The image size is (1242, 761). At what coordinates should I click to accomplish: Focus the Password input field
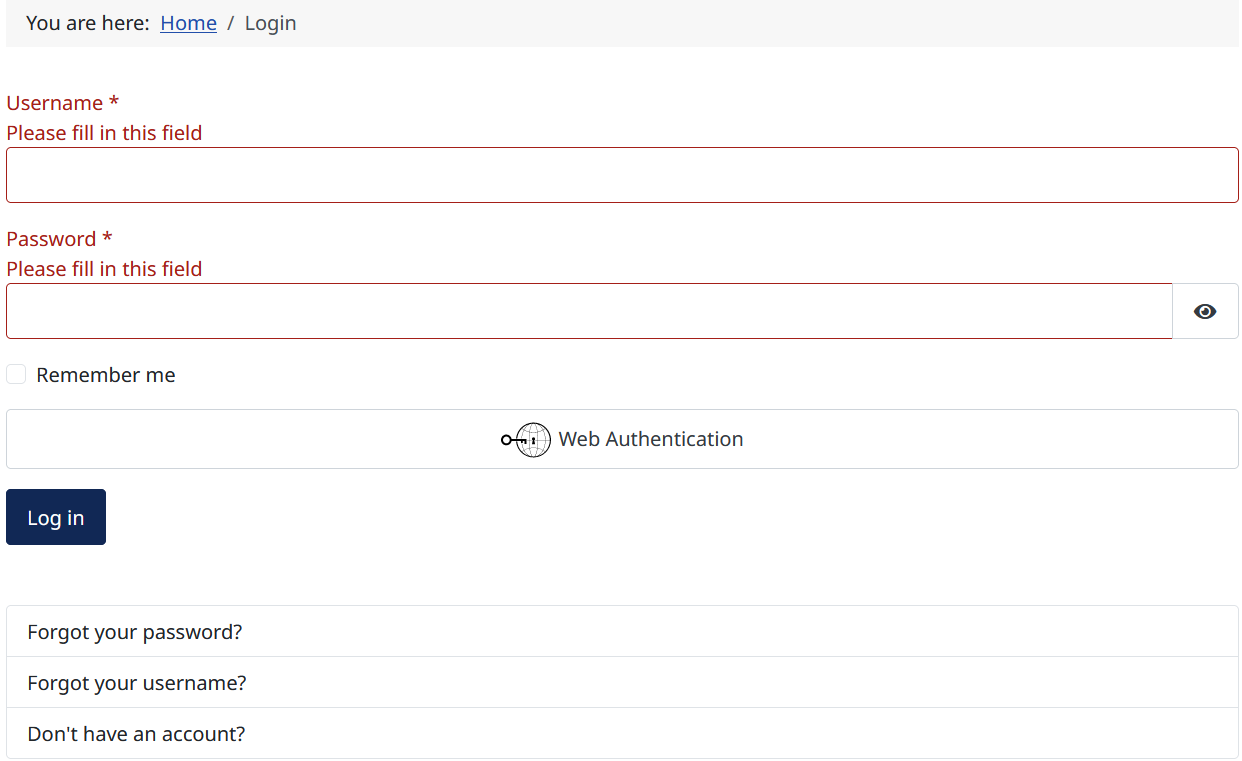coord(588,311)
